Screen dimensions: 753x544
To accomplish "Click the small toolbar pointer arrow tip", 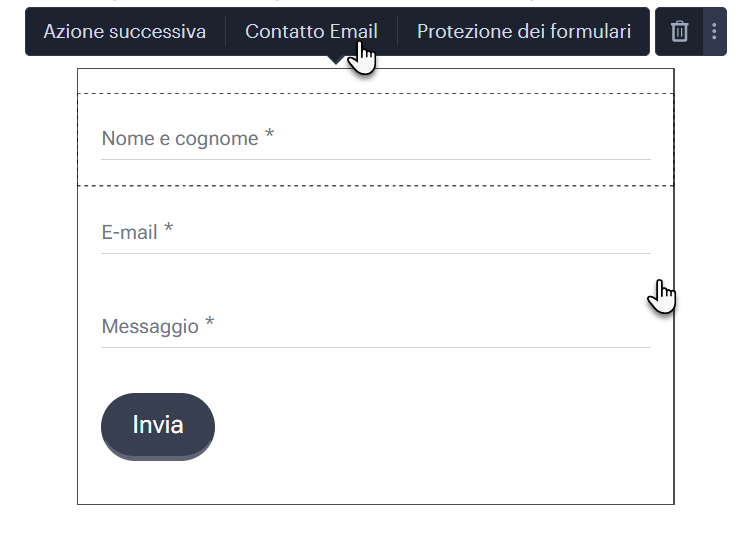I will pos(336,60).
